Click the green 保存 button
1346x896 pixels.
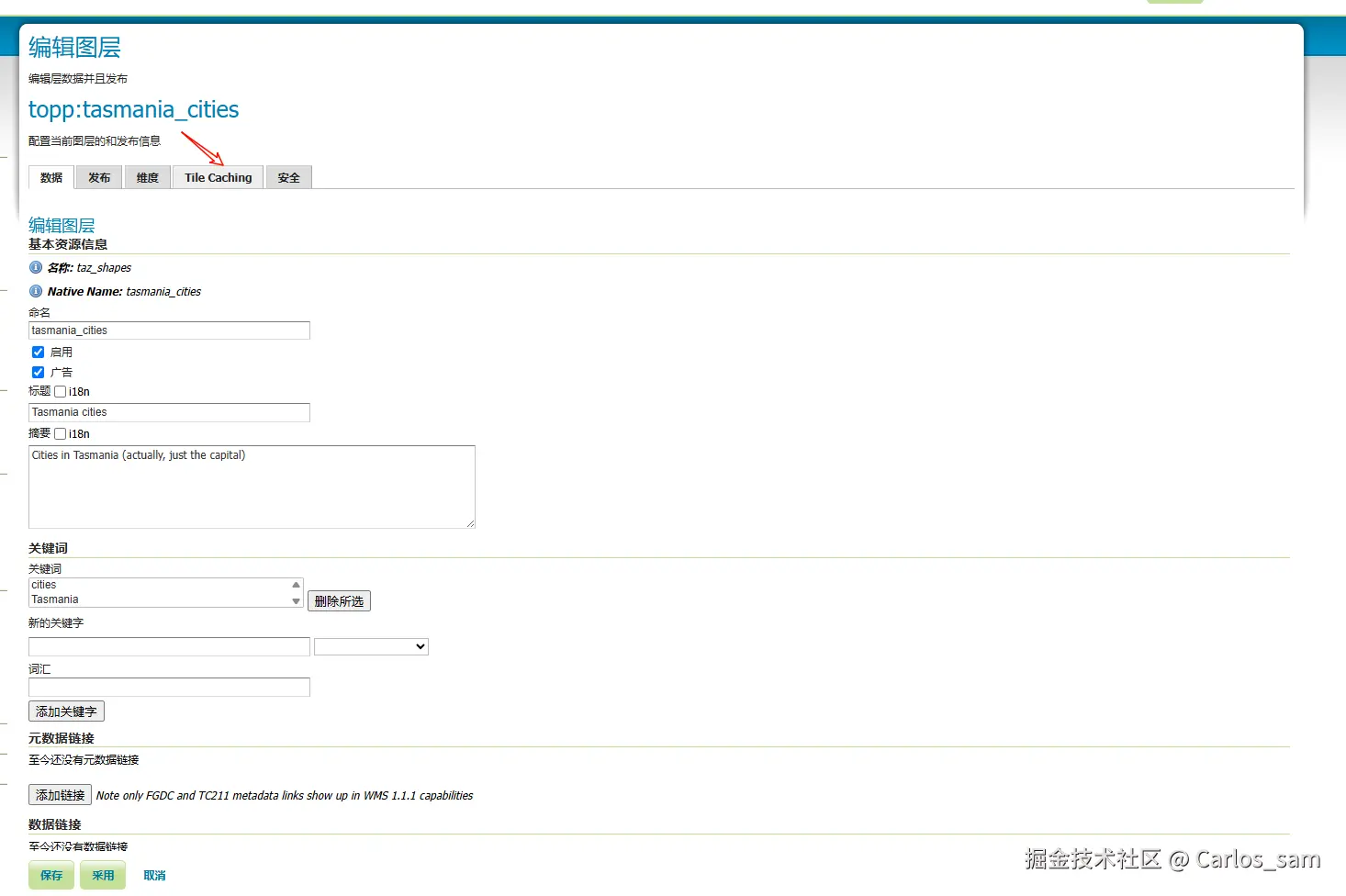(51, 875)
